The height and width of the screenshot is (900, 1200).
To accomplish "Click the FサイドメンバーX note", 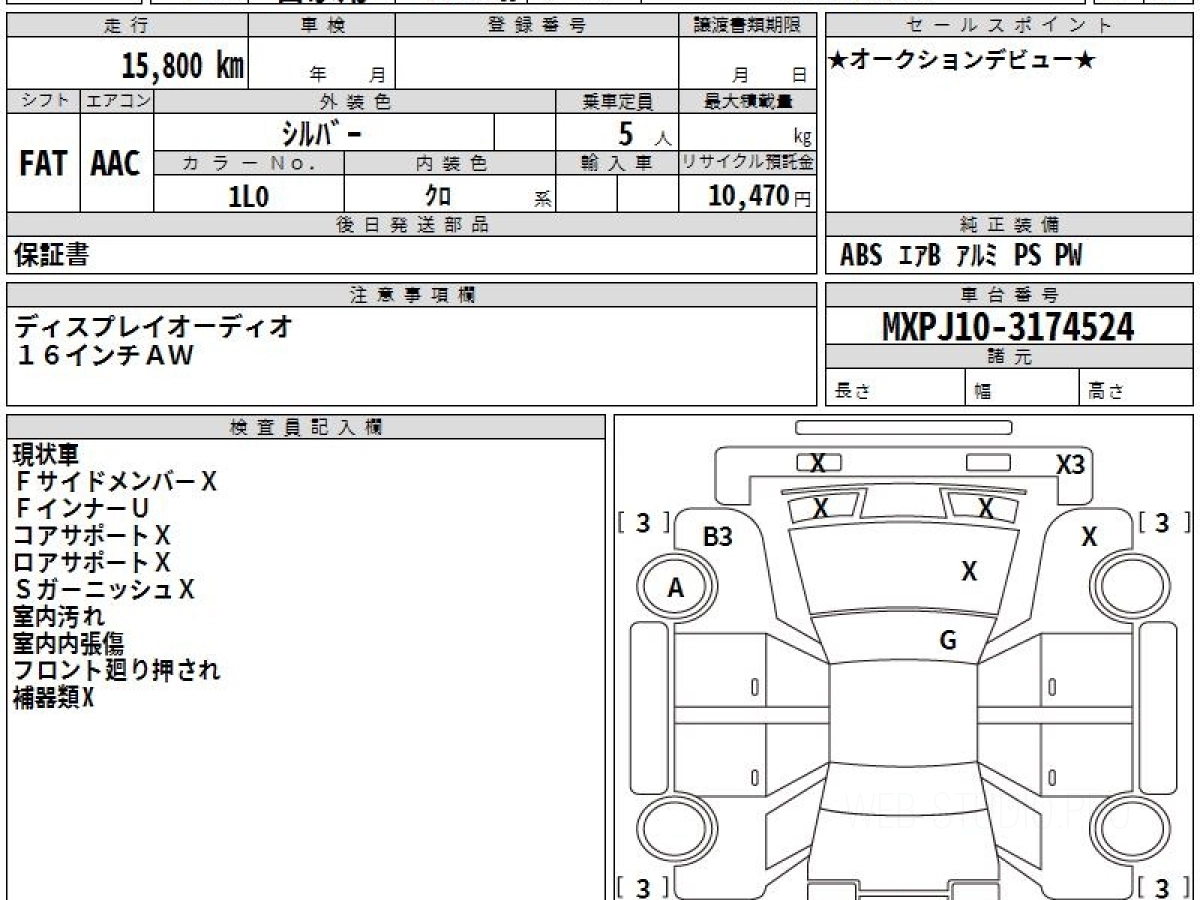I will (x=116, y=482).
